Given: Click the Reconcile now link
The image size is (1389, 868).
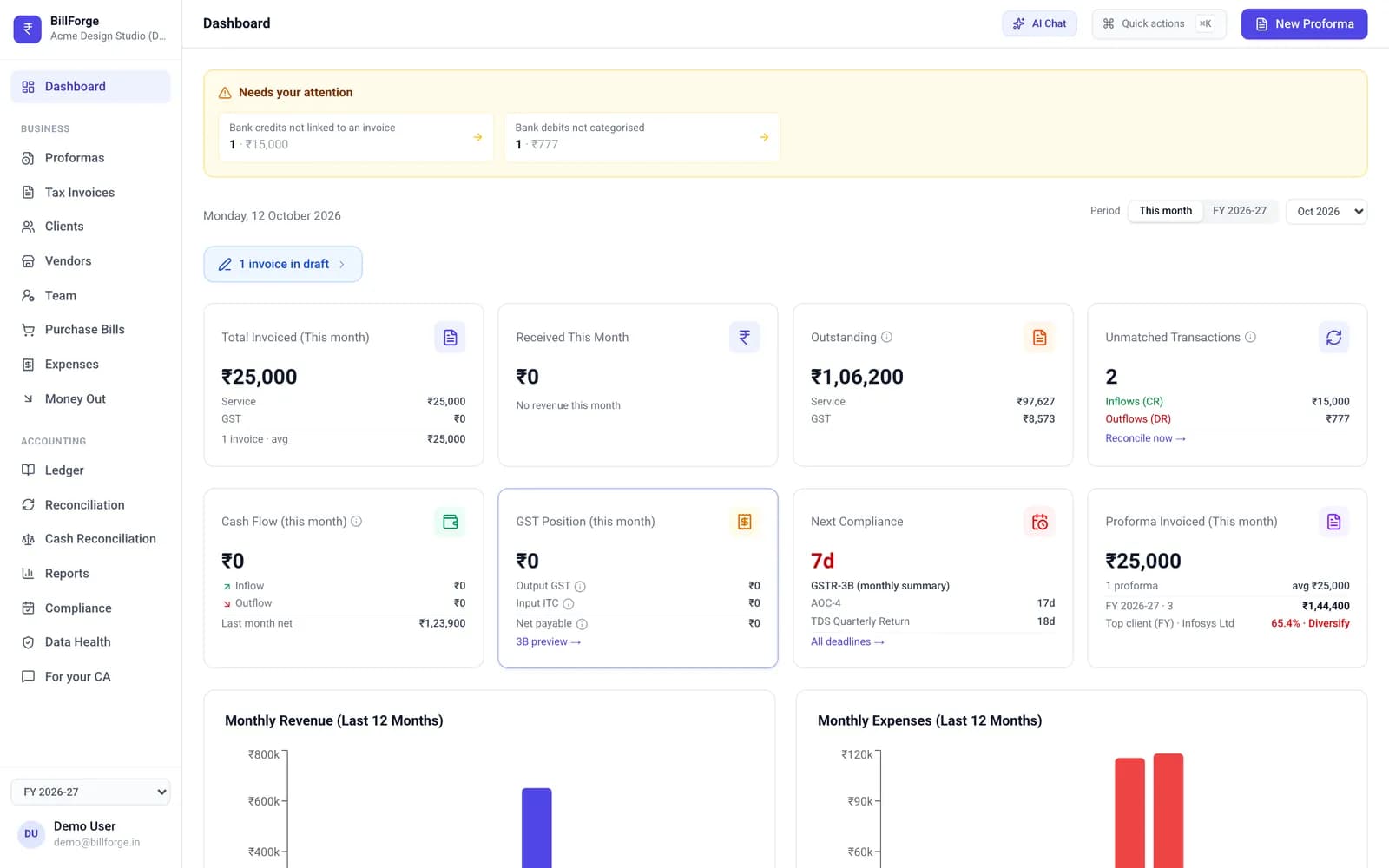Looking at the screenshot, I should (1145, 438).
